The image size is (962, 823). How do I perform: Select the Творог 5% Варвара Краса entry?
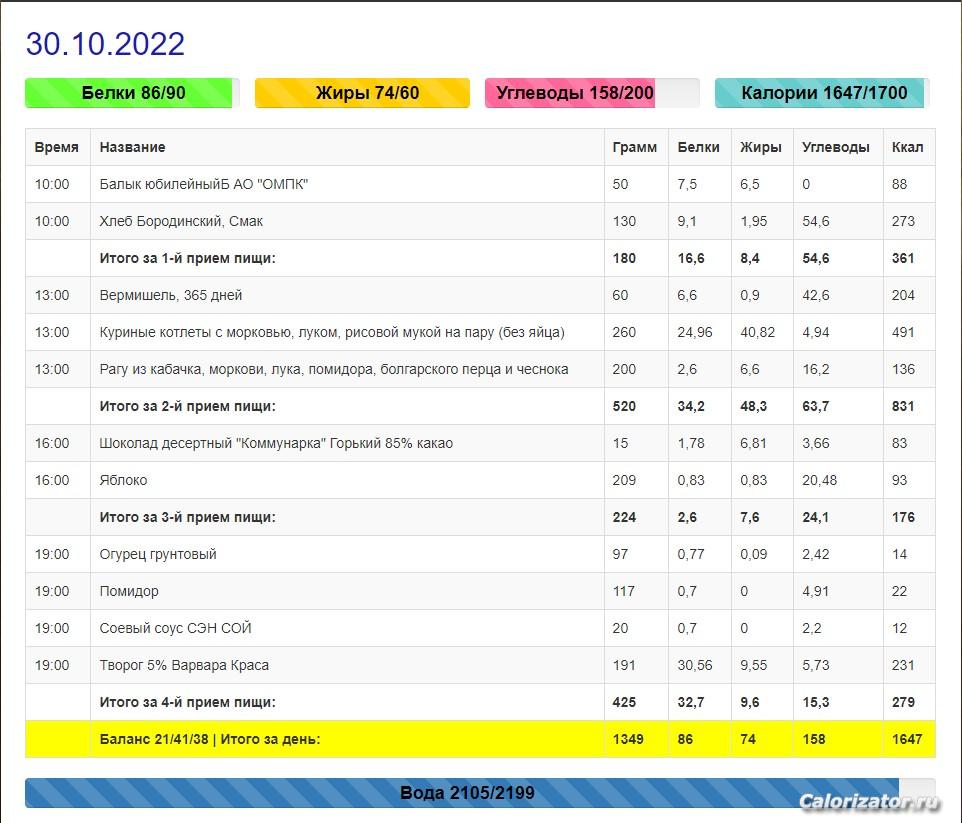click(x=184, y=665)
